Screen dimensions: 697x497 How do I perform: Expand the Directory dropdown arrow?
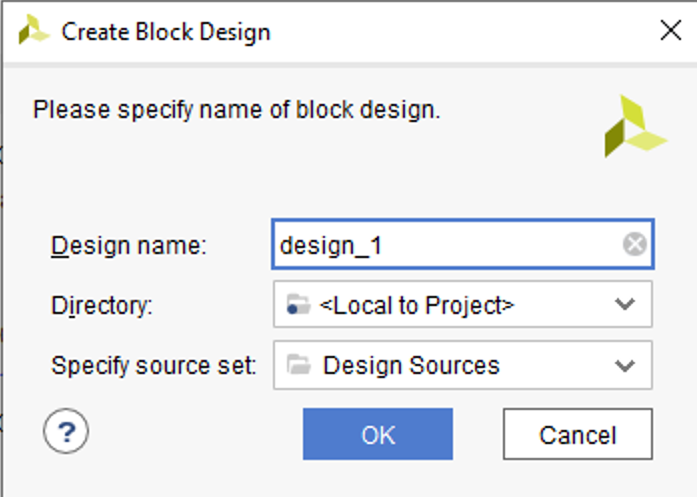pos(625,304)
